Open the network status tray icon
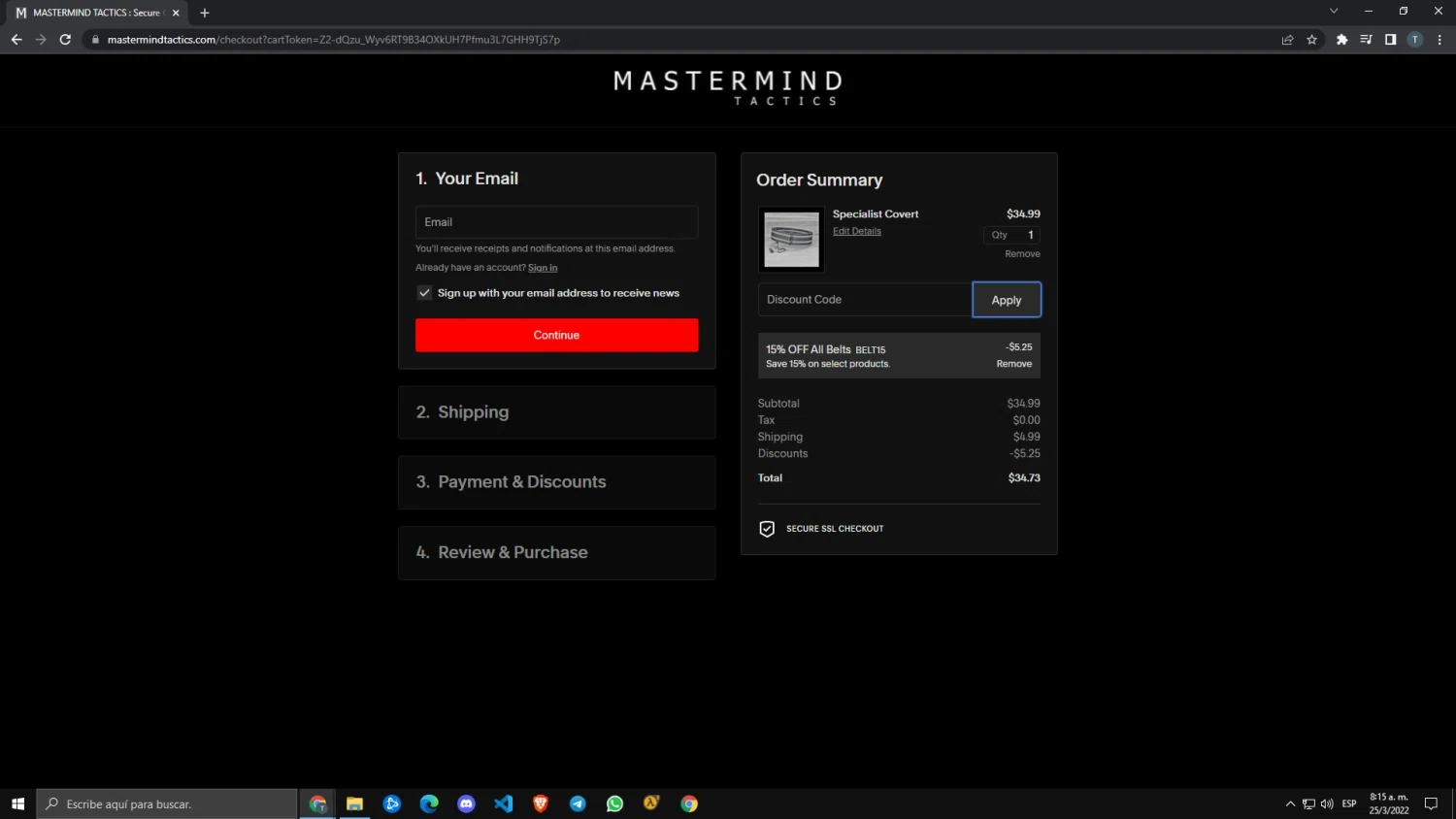 [1308, 803]
